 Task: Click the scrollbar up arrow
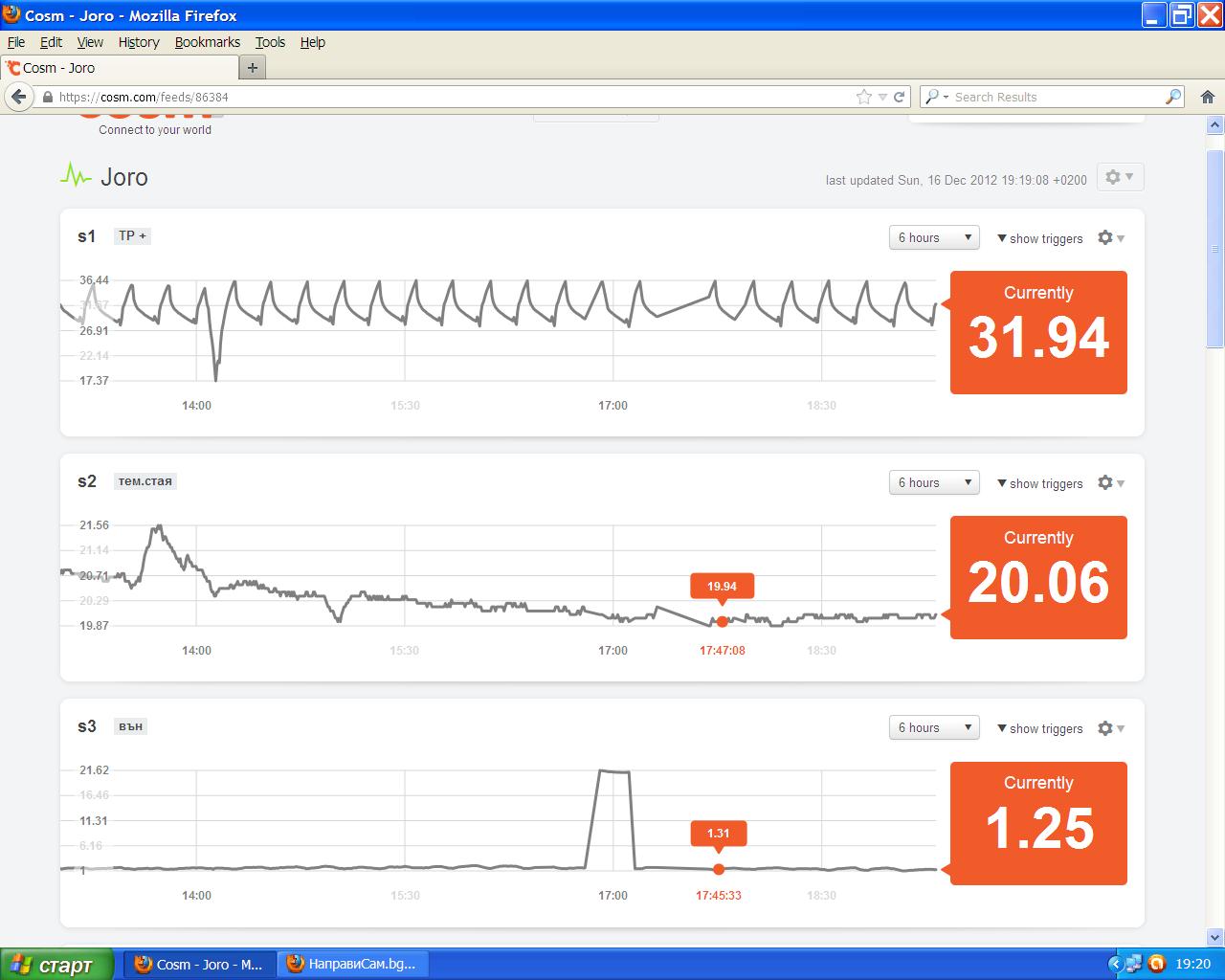(1215, 124)
